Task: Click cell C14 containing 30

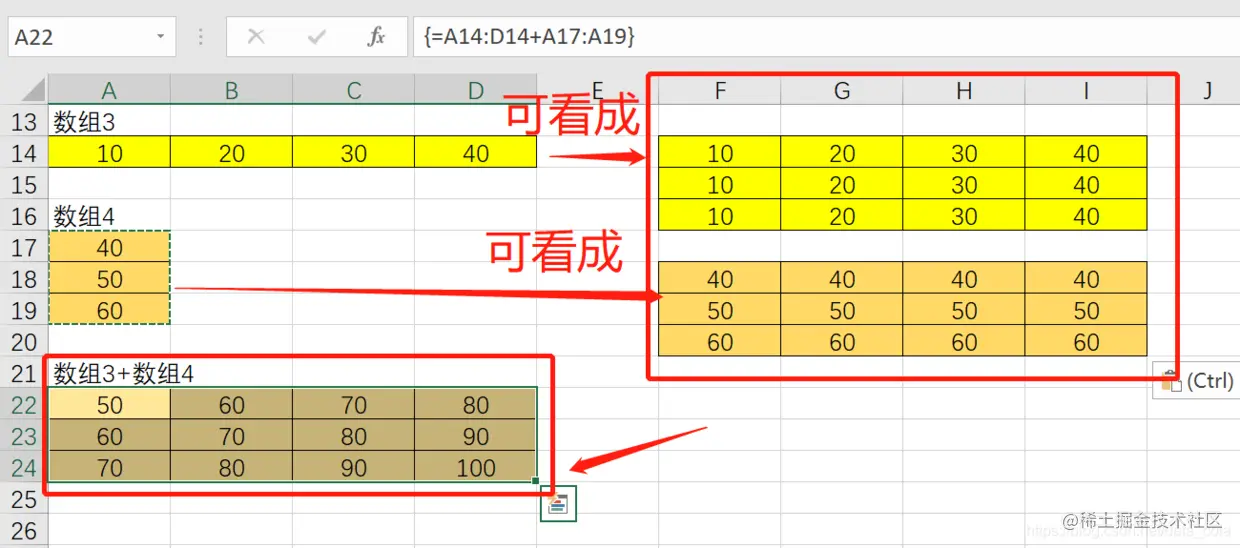Action: (x=353, y=153)
